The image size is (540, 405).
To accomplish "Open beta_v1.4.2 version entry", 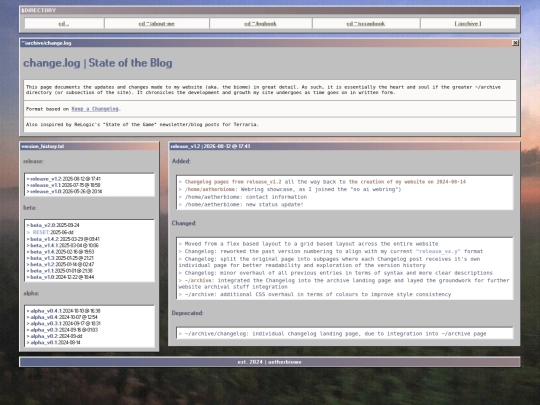I will (x=63, y=239).
